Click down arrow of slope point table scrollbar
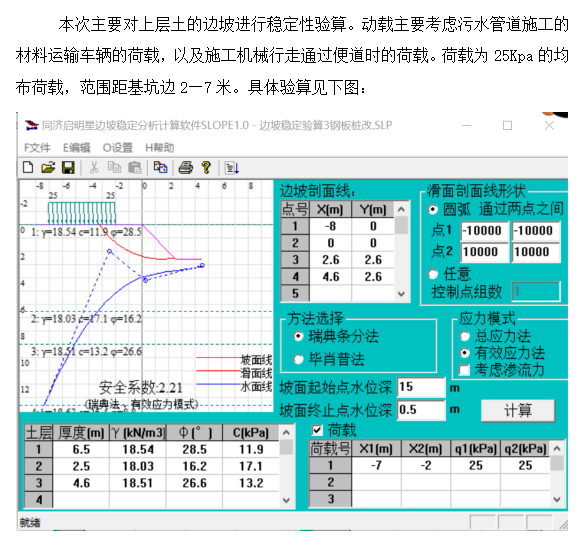The height and width of the screenshot is (540, 585). (401, 294)
